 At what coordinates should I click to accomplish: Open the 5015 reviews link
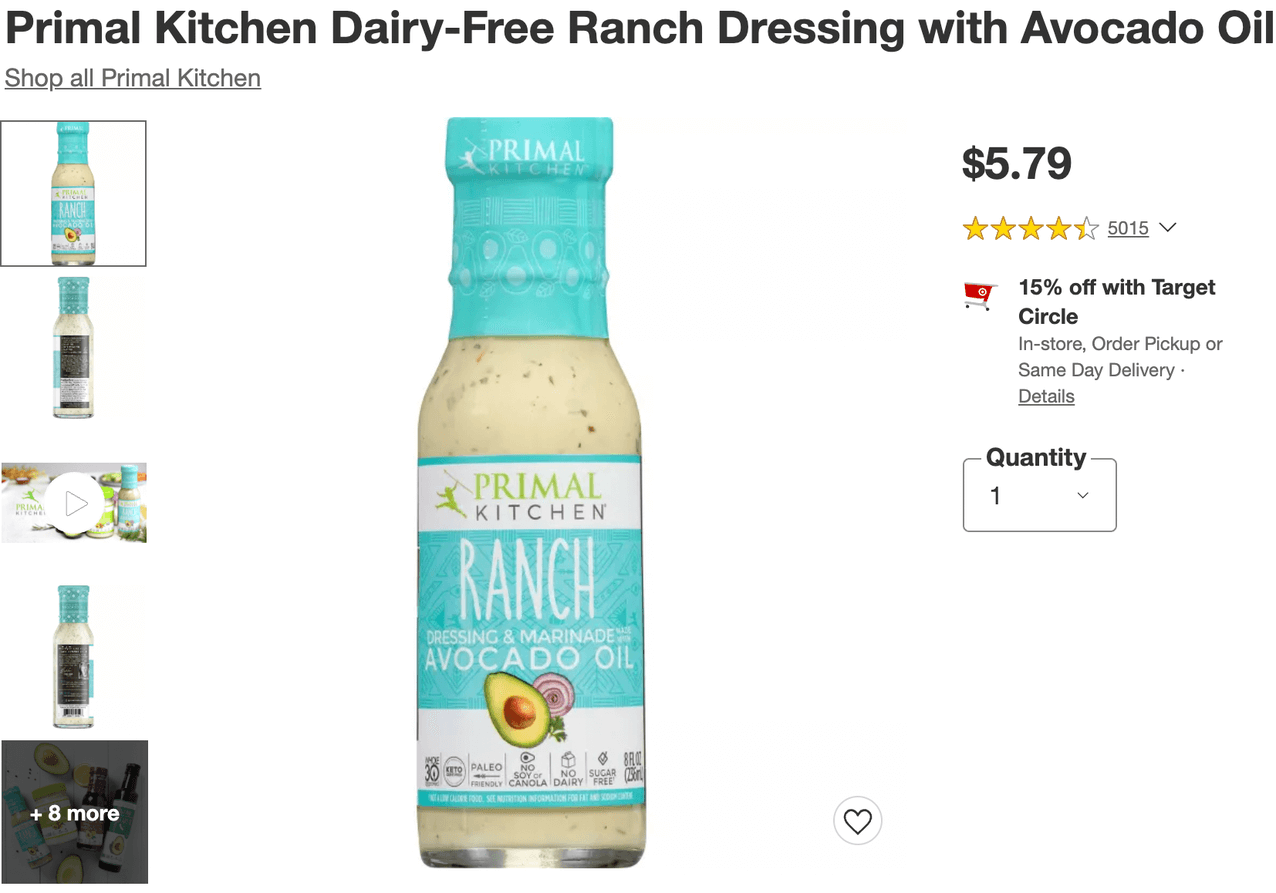click(1128, 228)
